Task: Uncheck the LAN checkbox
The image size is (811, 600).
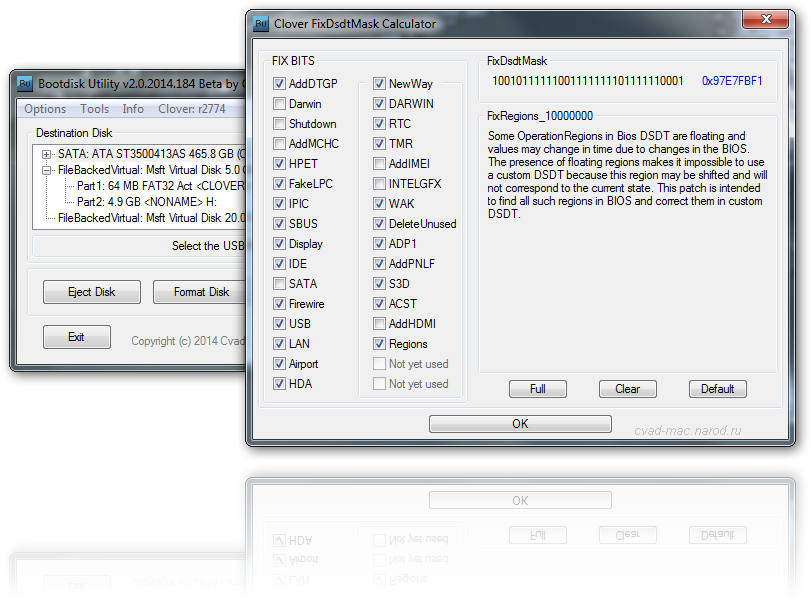Action: [279, 343]
